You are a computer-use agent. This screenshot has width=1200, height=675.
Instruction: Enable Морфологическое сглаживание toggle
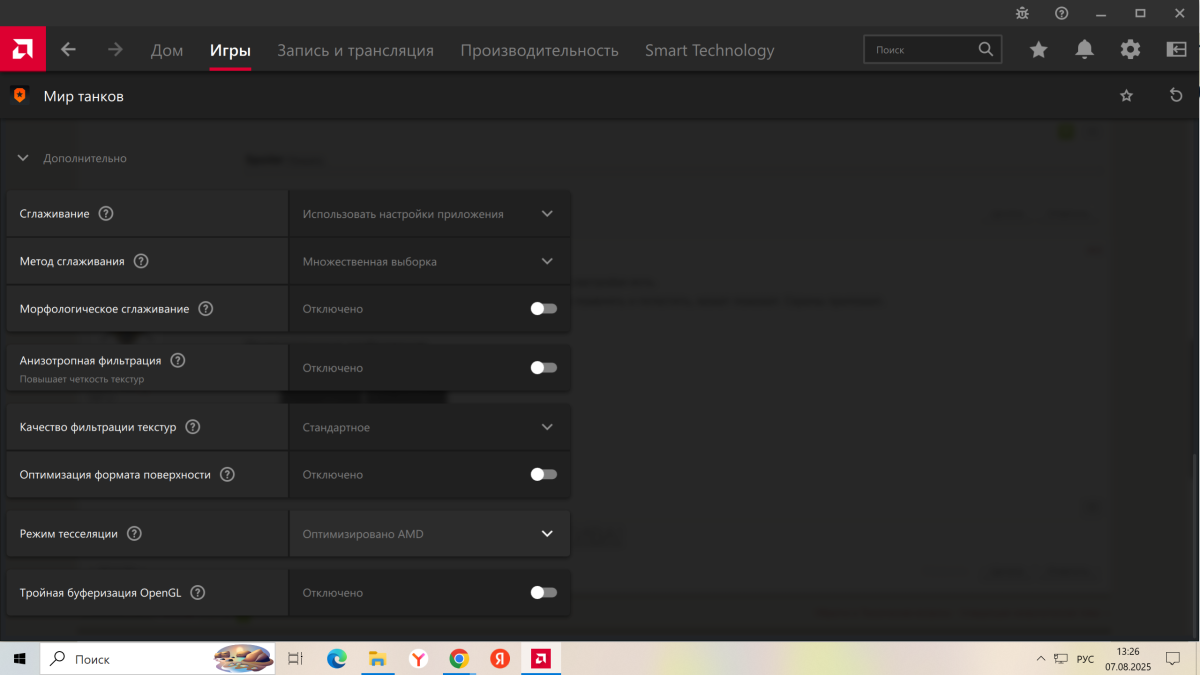point(543,309)
